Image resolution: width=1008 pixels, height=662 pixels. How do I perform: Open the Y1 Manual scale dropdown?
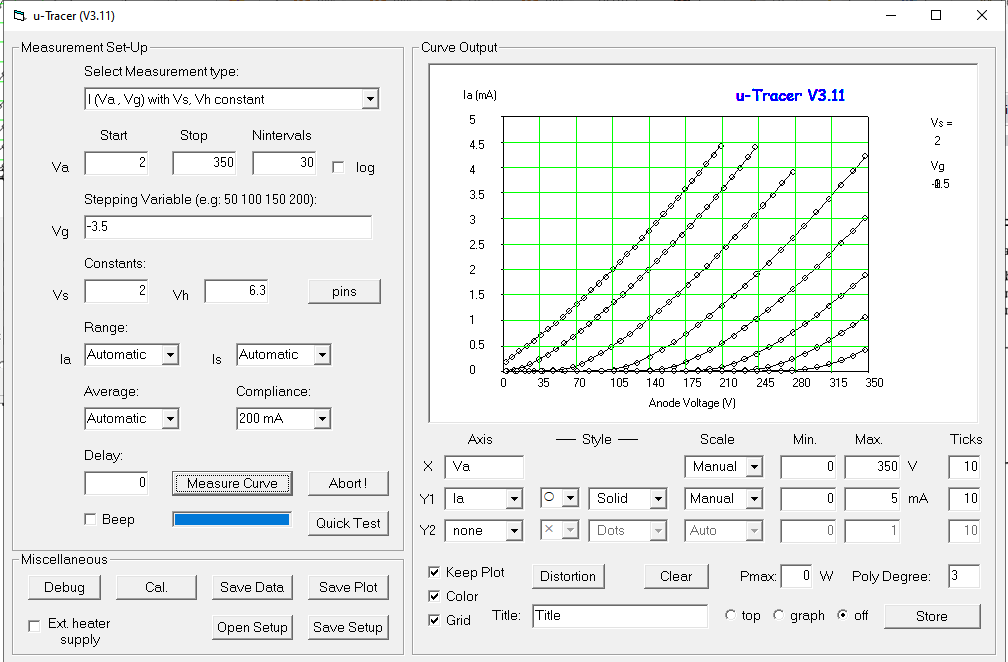[x=754, y=499]
